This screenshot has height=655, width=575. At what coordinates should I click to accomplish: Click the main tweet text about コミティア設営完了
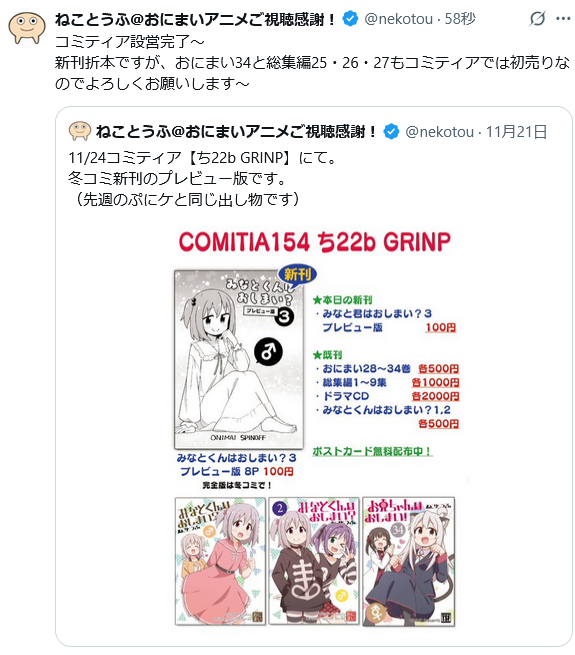click(x=312, y=63)
